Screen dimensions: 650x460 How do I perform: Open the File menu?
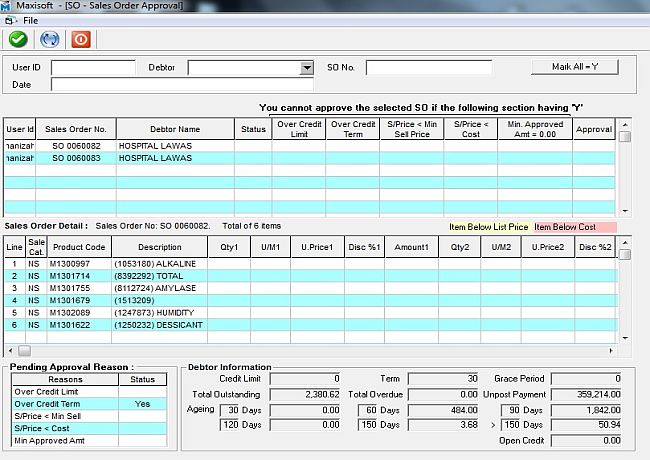(31, 20)
